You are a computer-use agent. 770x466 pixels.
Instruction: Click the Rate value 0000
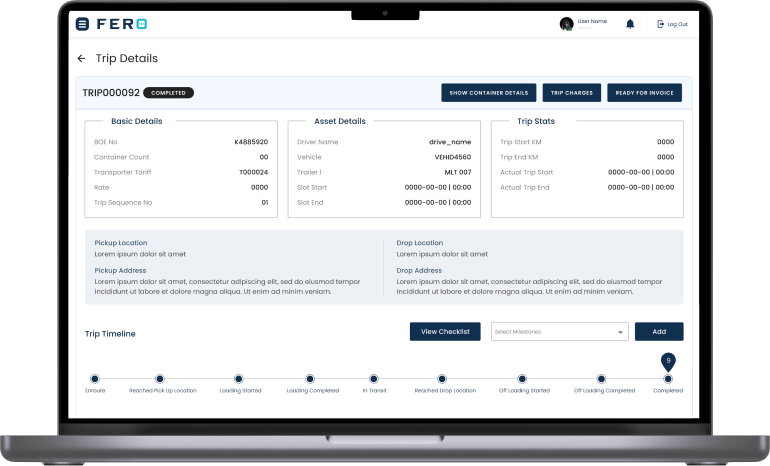(259, 188)
